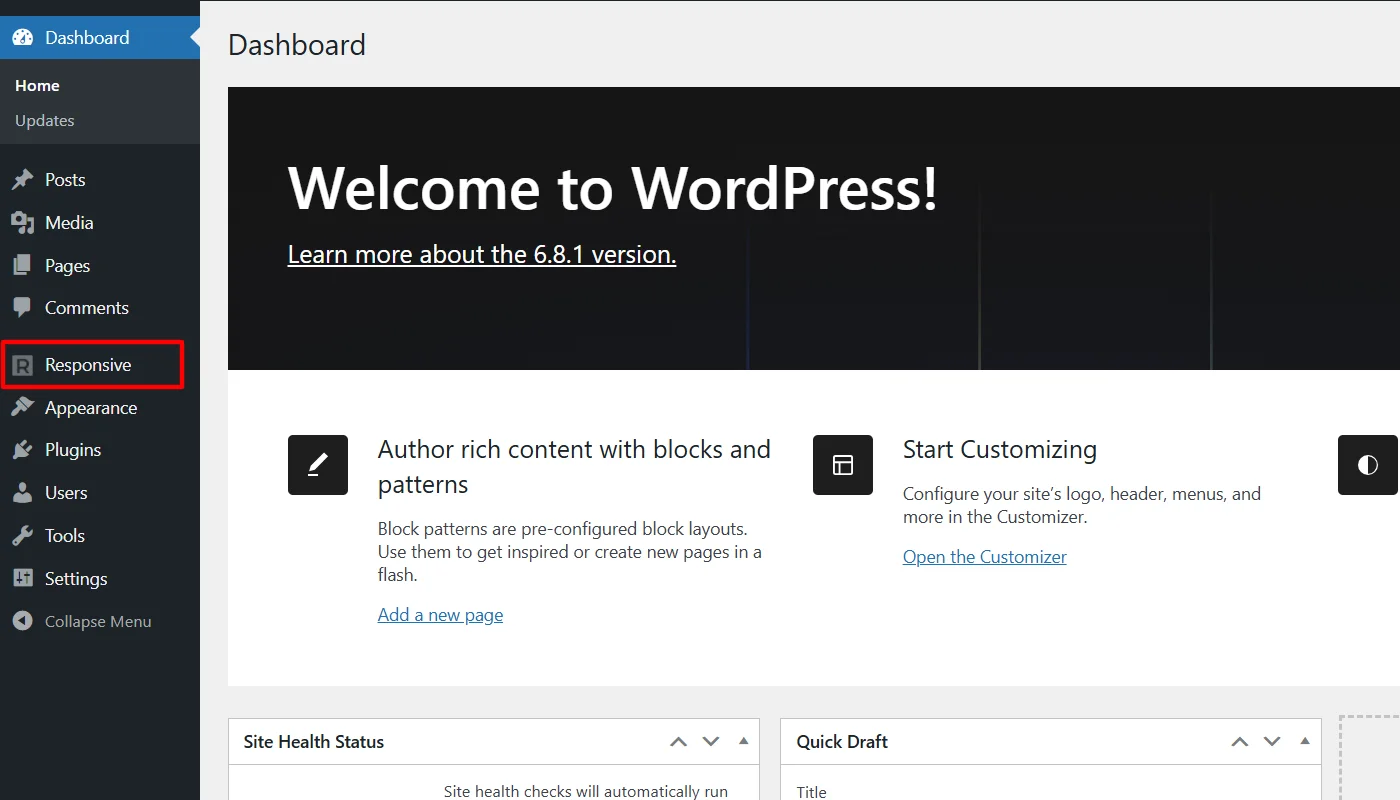Click the 'Start Customizing' heading

[1000, 450]
